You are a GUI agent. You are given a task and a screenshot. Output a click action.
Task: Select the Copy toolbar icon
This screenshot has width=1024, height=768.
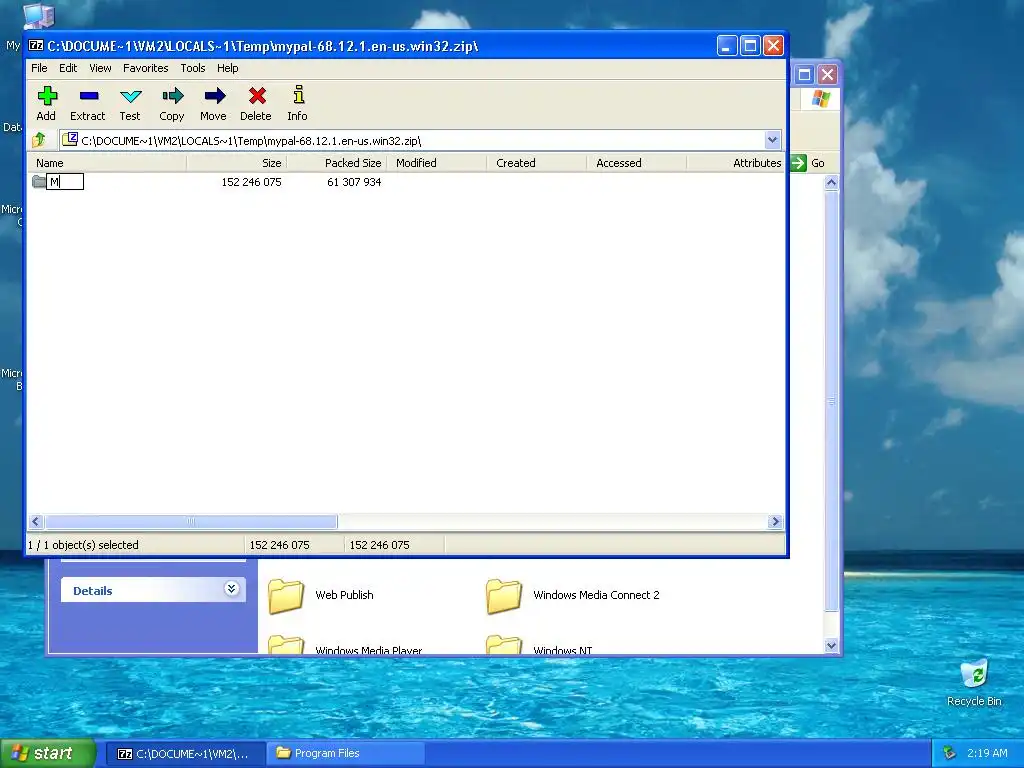coord(172,103)
